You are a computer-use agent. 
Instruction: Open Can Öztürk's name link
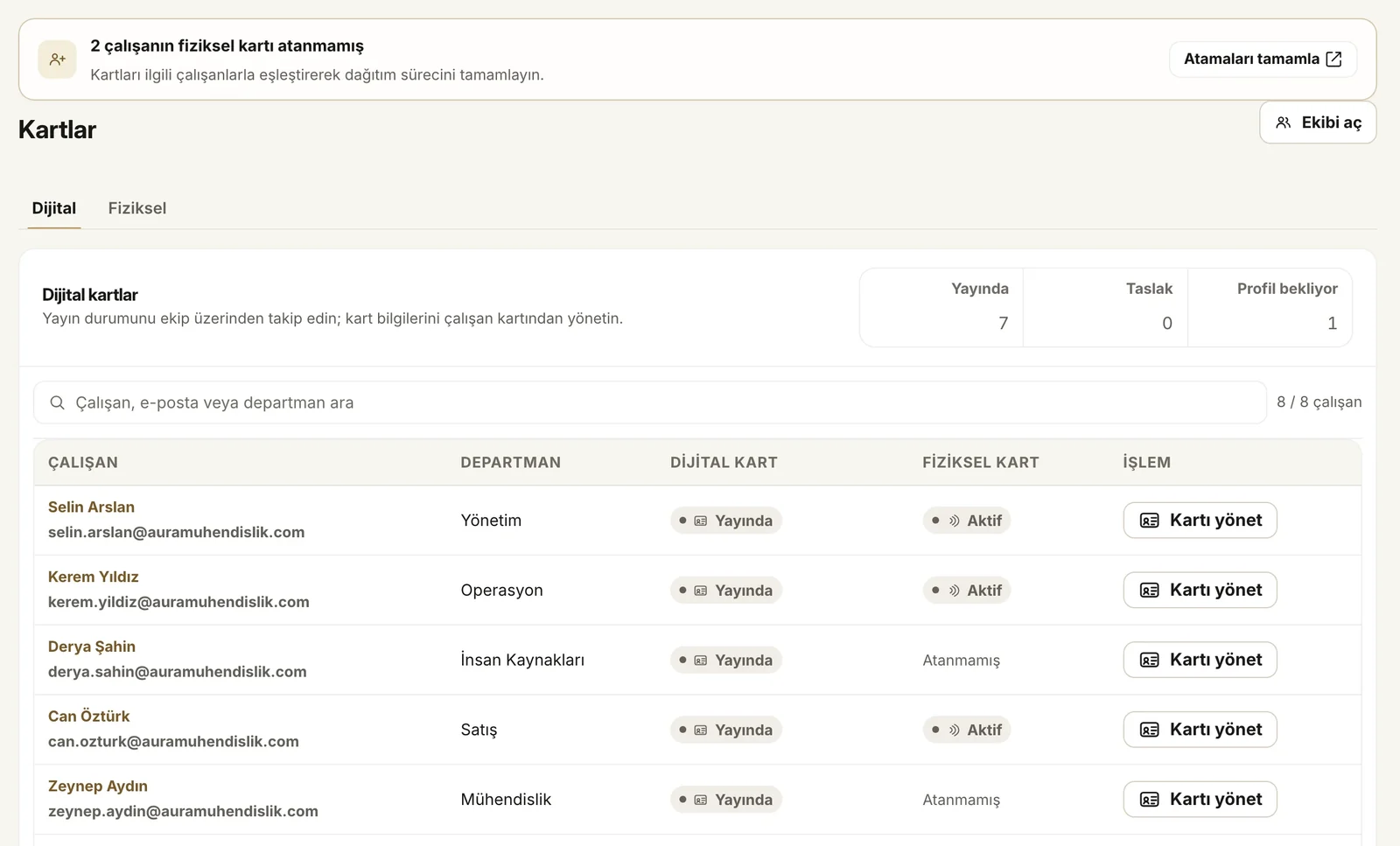tap(88, 717)
